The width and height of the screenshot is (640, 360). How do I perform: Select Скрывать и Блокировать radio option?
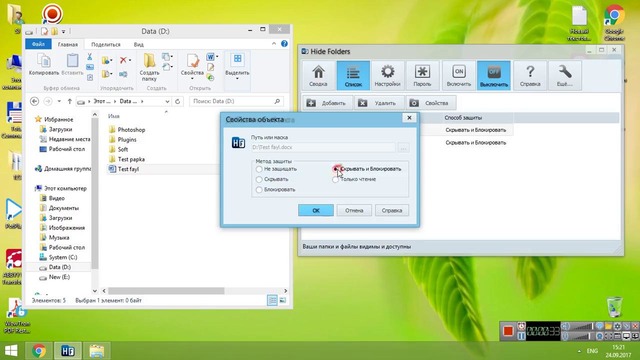[x=336, y=169]
